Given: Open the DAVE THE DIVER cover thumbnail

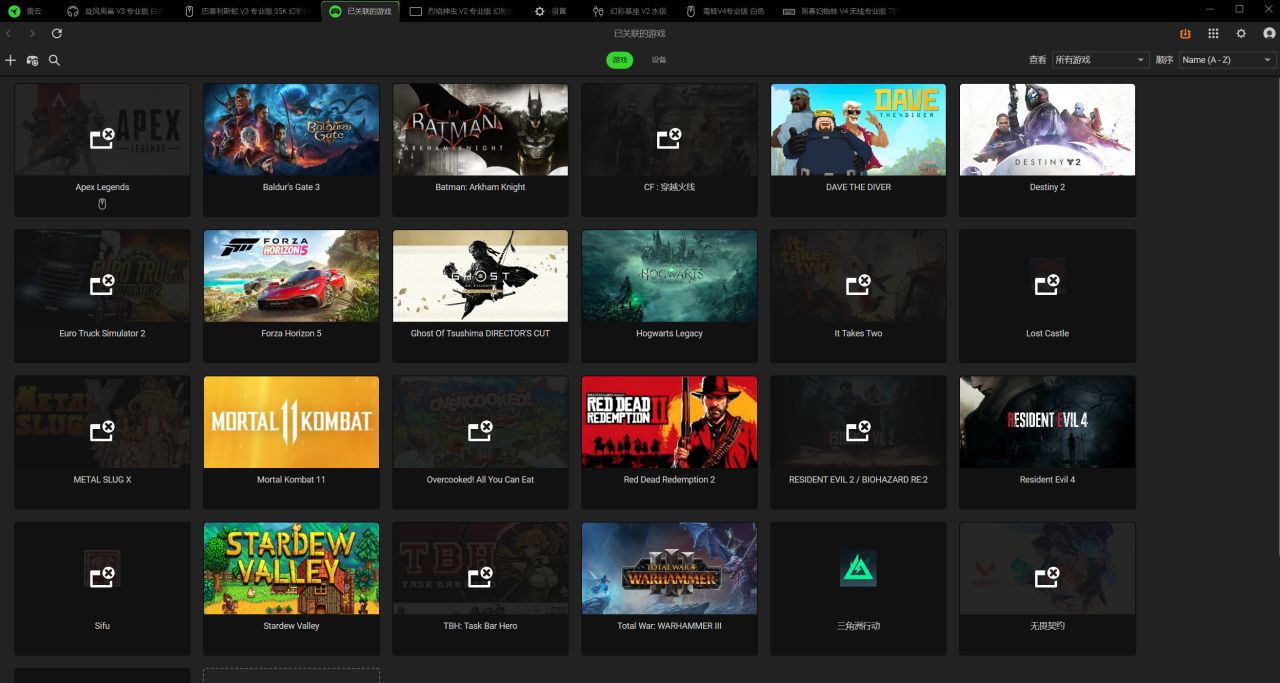Looking at the screenshot, I should [858, 129].
